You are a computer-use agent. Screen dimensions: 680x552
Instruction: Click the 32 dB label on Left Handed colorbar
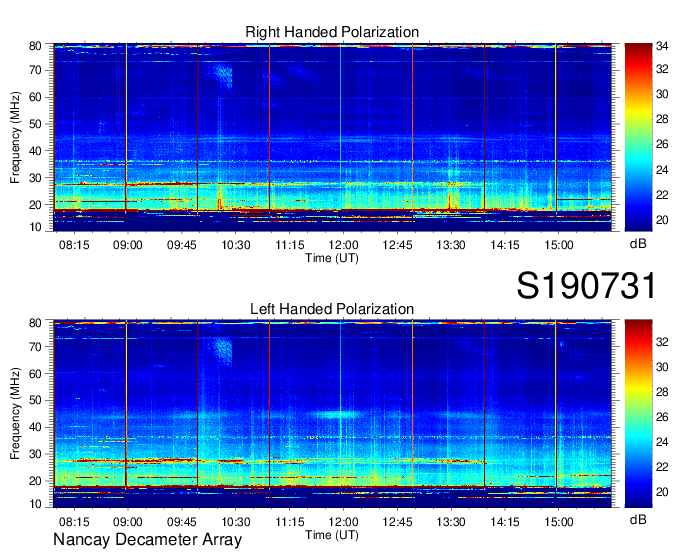pyautogui.click(x=662, y=342)
